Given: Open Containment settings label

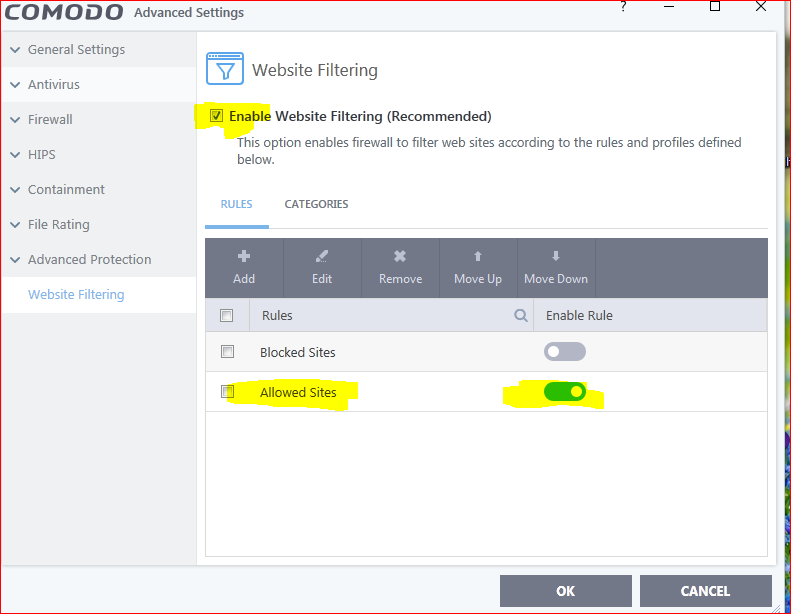Looking at the screenshot, I should pyautogui.click(x=66, y=190).
